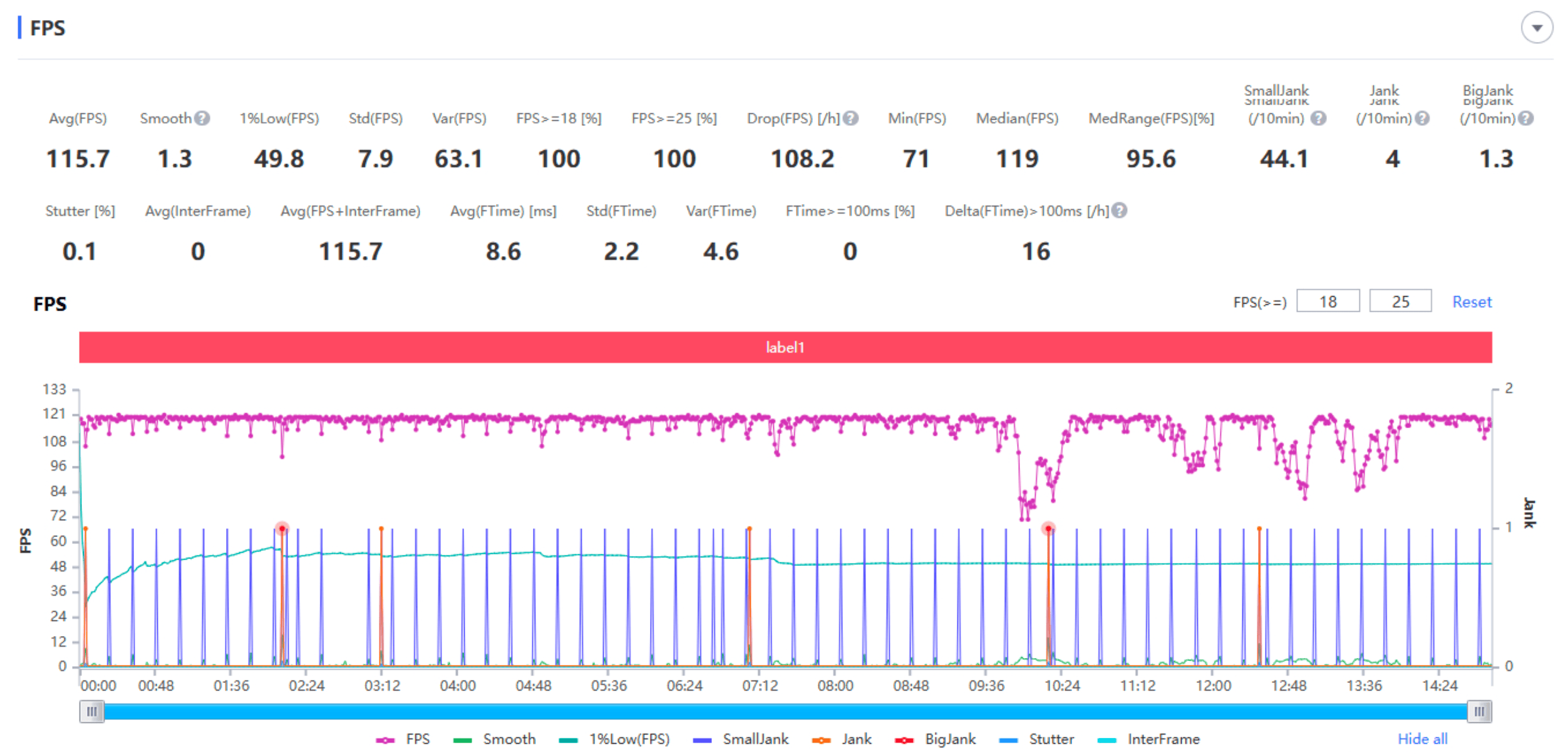This screenshot has width=1568, height=755.
Task: Click Hide all to hide chart series
Action: click(1422, 739)
